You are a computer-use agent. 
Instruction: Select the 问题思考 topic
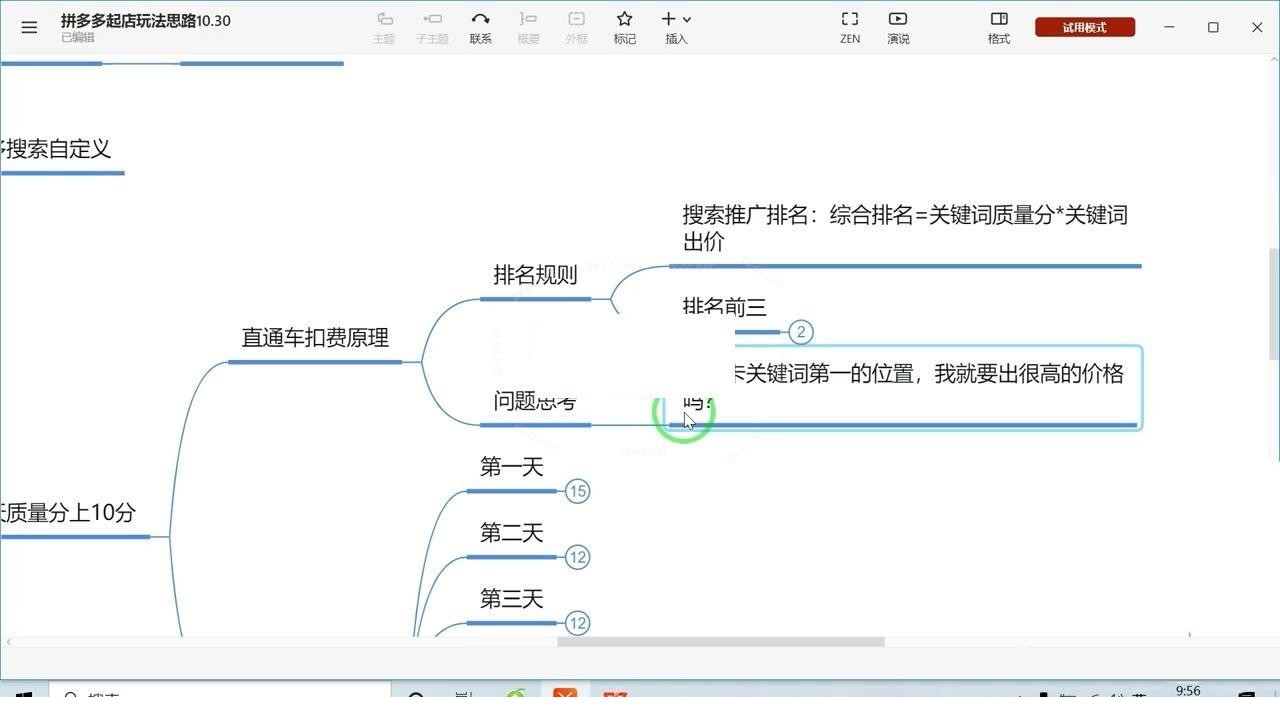click(535, 401)
